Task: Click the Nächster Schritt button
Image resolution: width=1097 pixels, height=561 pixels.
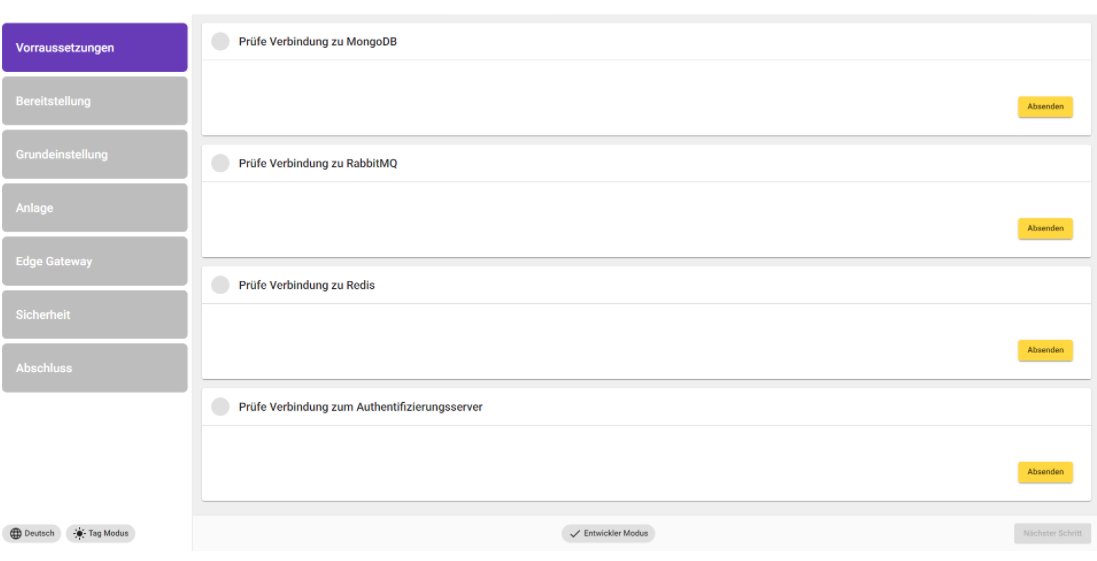Action: (1052, 534)
